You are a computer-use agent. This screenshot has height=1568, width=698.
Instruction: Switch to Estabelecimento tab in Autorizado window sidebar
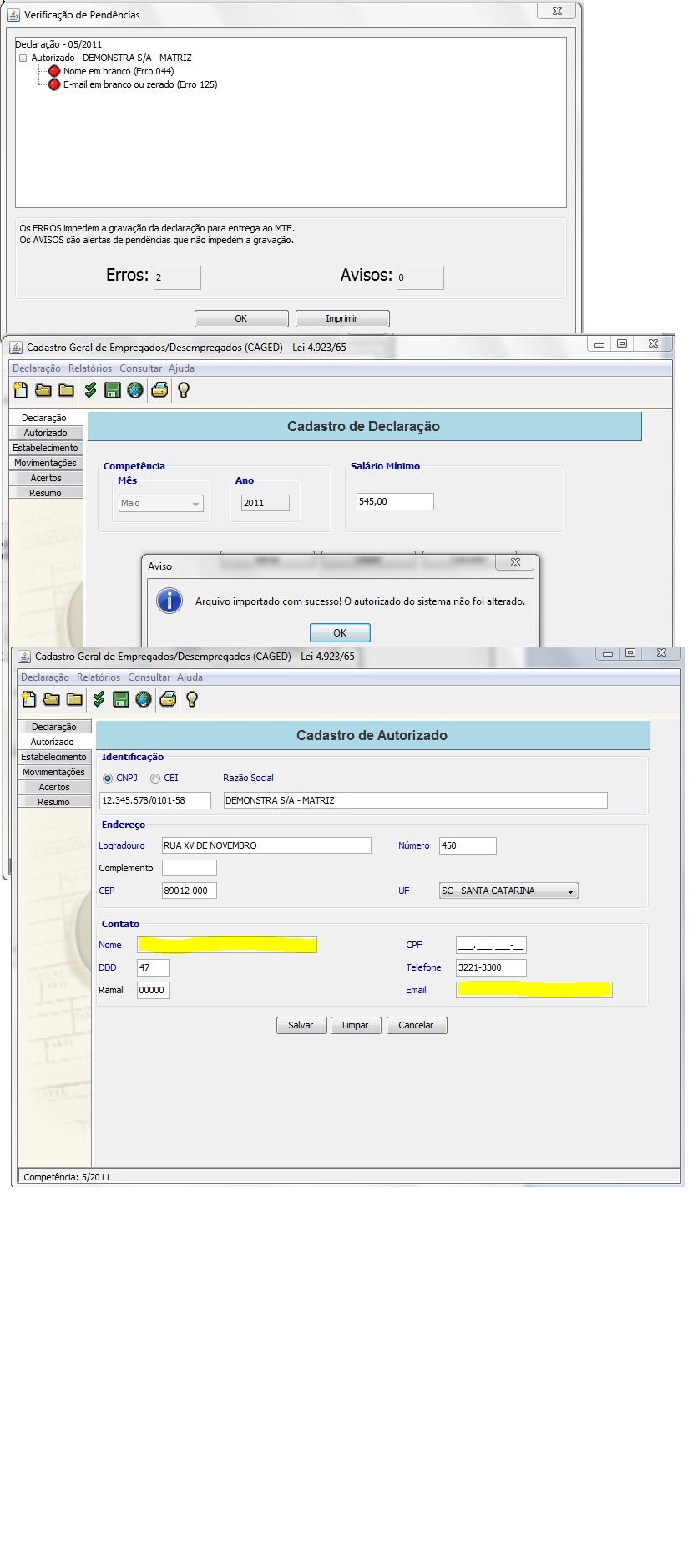pyautogui.click(x=53, y=757)
